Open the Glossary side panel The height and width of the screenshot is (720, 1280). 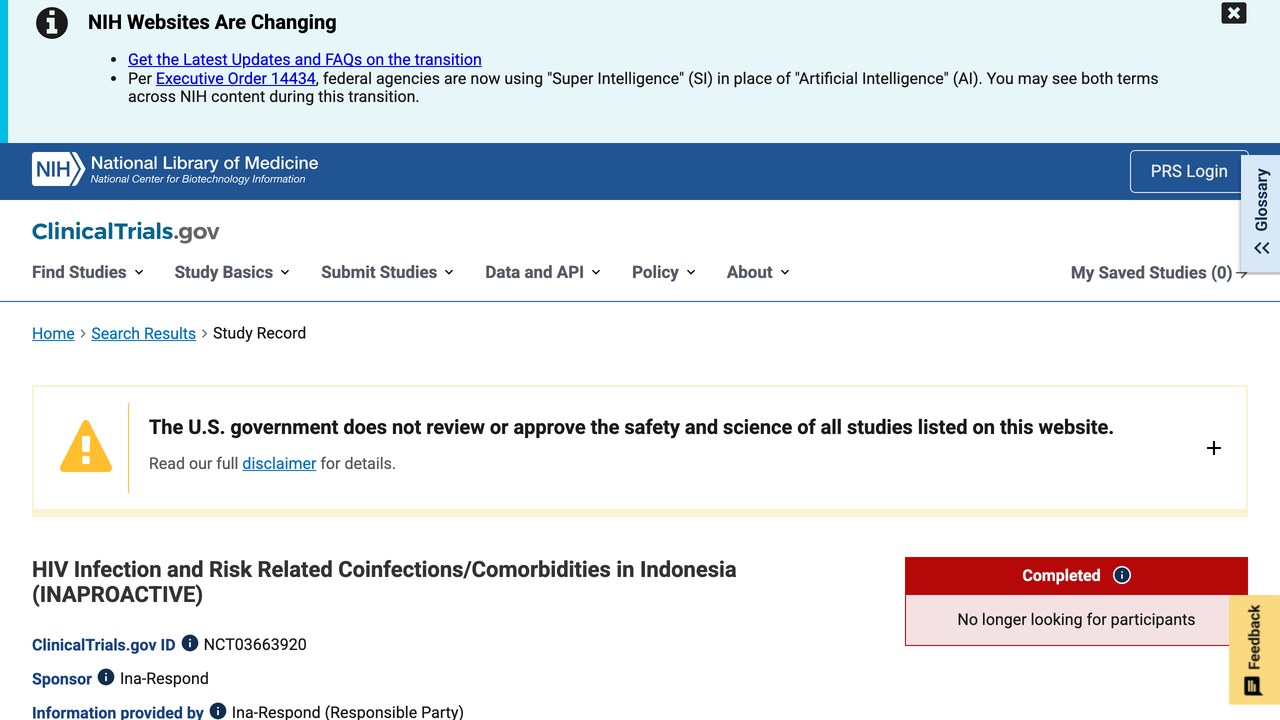click(x=1262, y=212)
